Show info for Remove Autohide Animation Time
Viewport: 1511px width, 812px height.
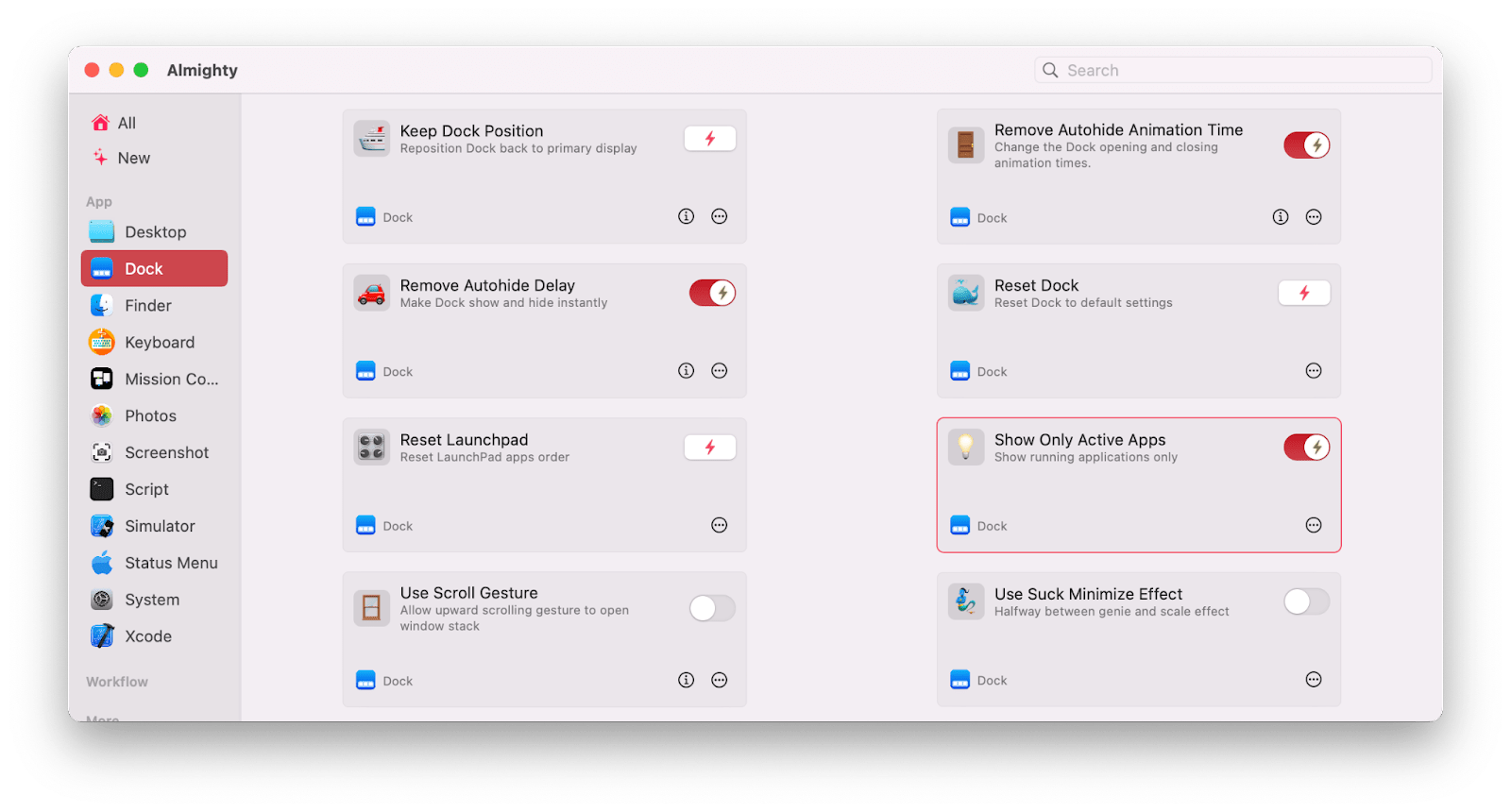(x=1281, y=217)
